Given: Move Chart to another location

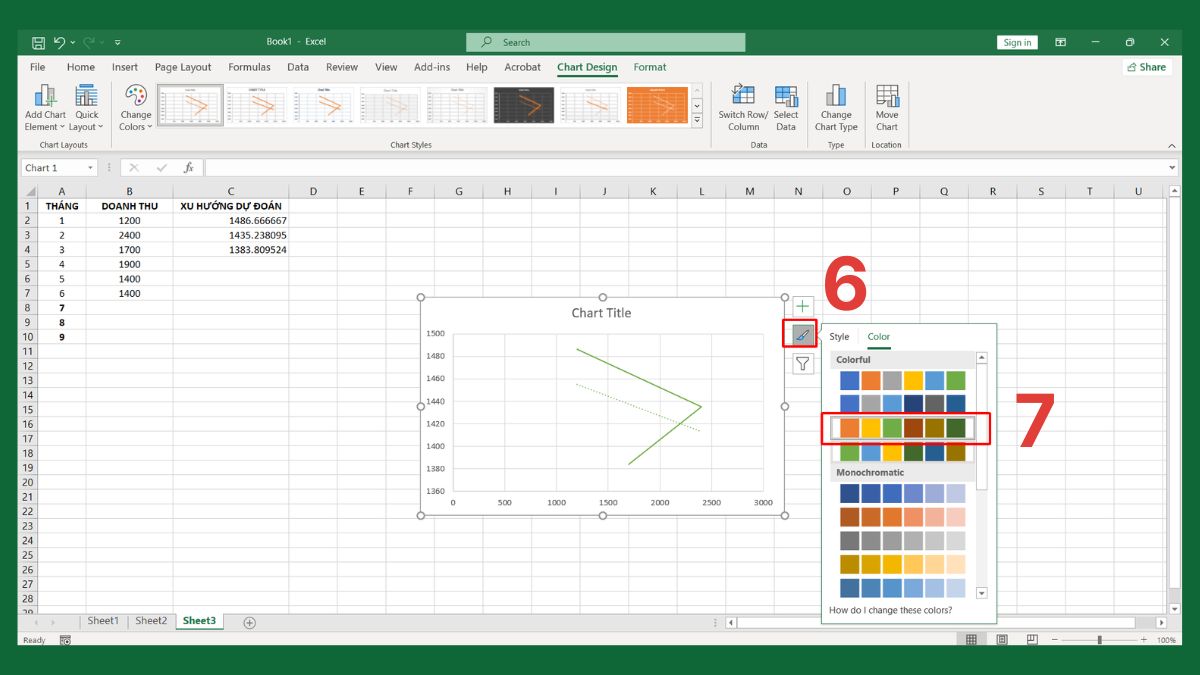Looking at the screenshot, I should [887, 108].
